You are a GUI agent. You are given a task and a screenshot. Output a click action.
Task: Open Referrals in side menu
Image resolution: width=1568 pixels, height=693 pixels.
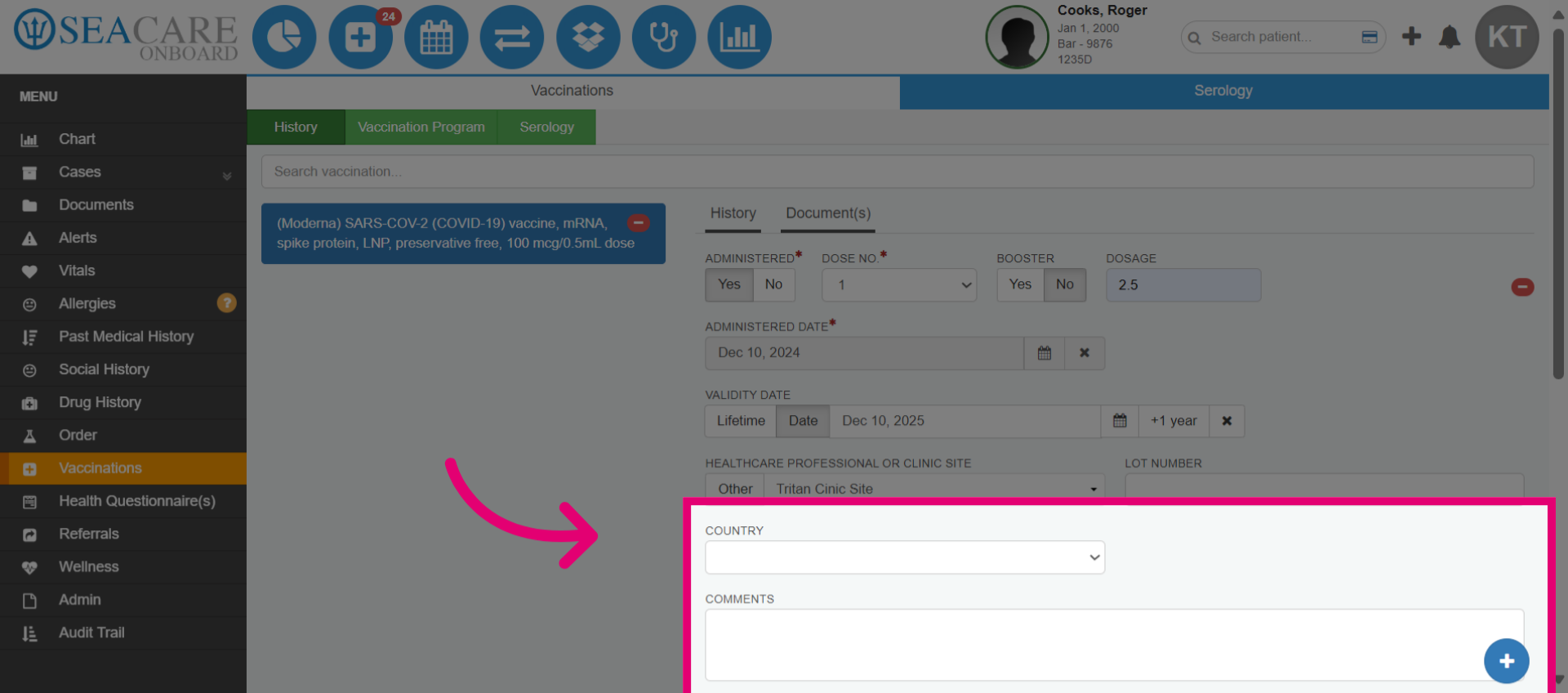coord(123,534)
